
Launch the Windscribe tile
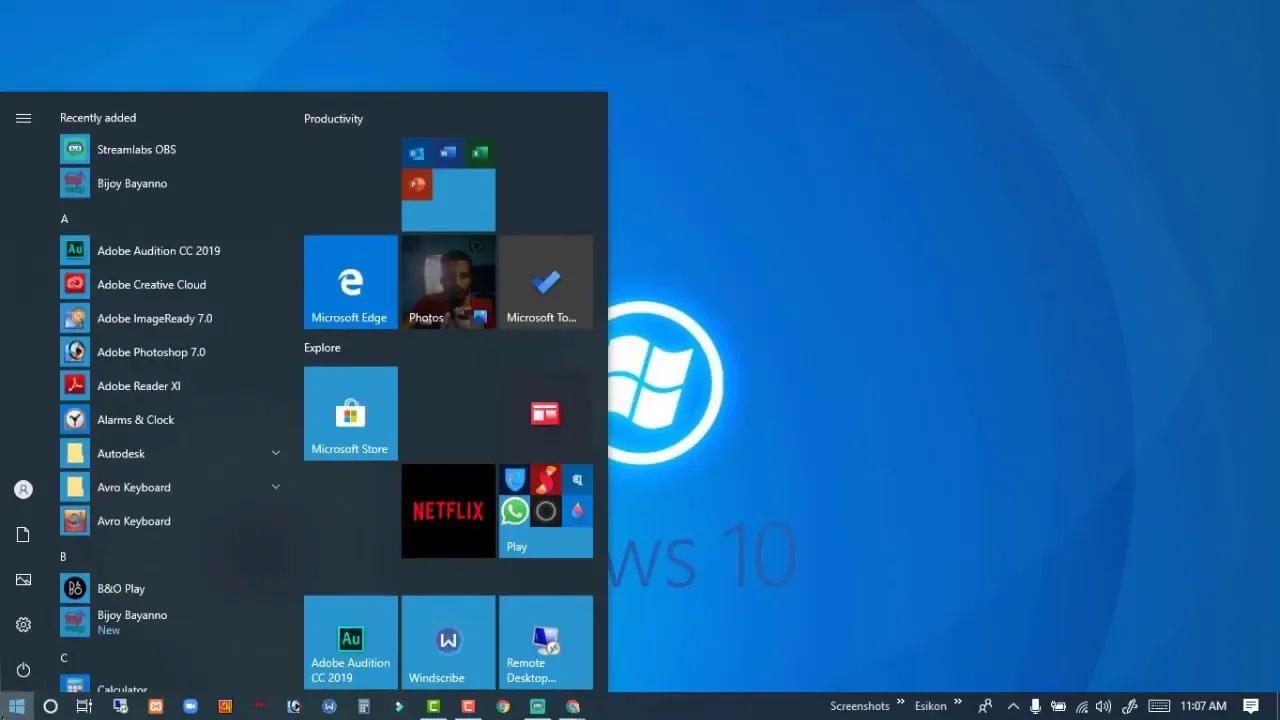(x=447, y=641)
